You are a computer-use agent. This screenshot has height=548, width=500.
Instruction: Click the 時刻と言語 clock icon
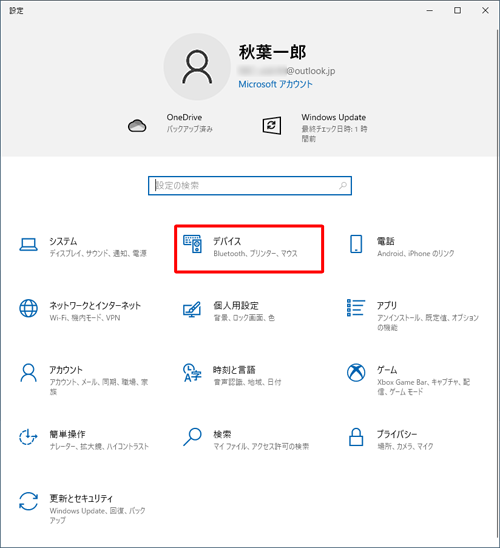(x=192, y=373)
